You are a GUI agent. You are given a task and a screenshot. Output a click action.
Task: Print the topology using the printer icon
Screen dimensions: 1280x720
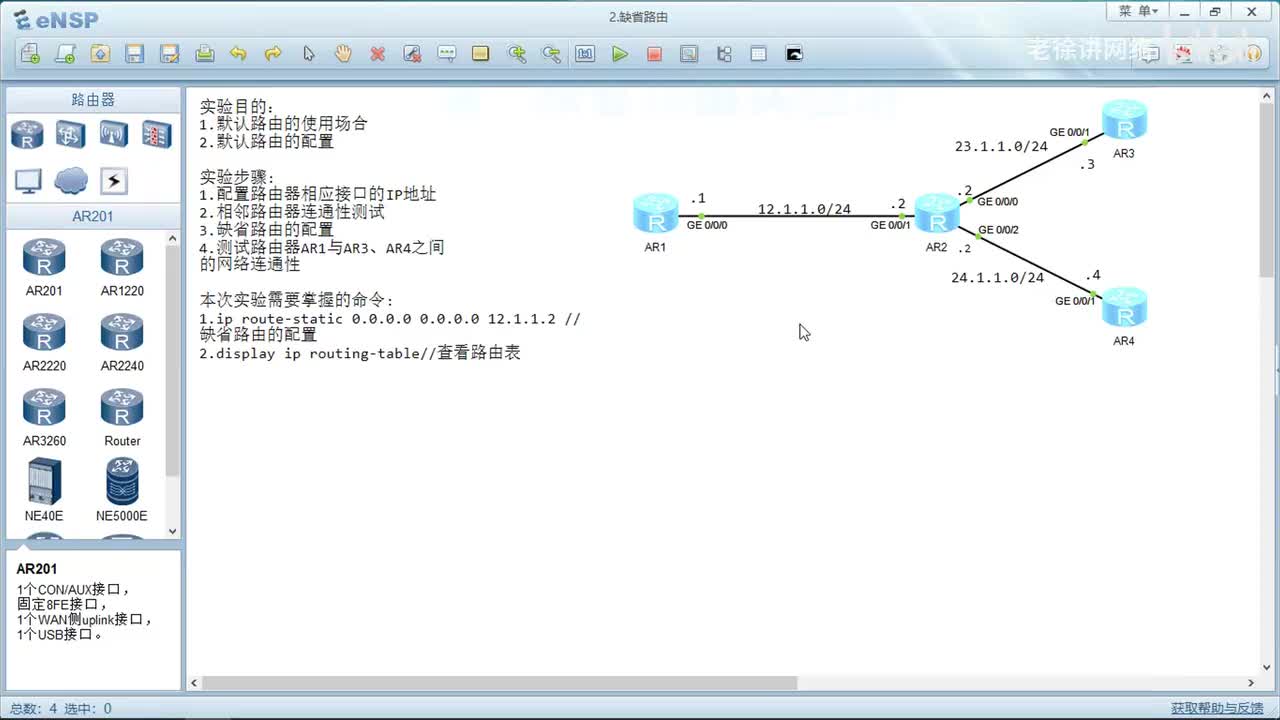tap(204, 54)
